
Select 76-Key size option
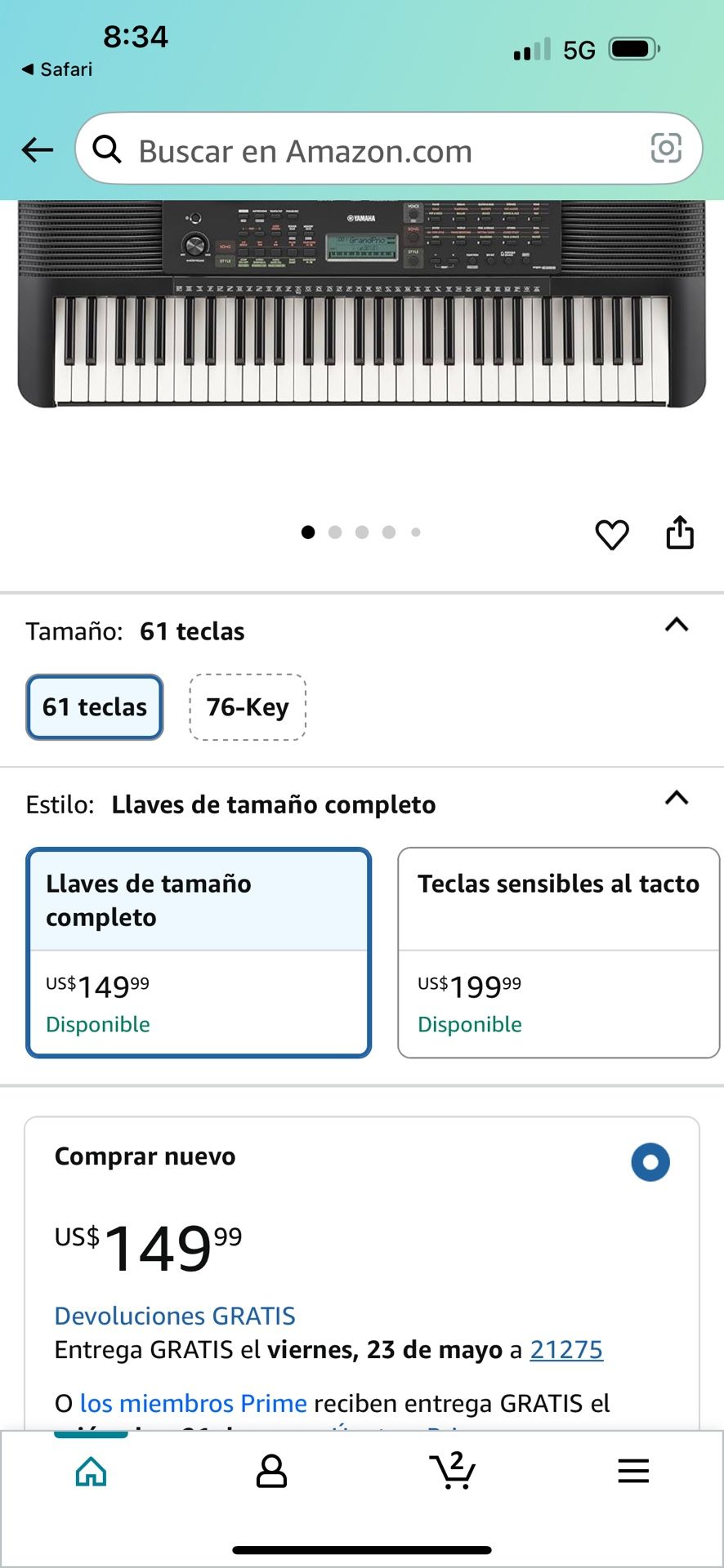(x=248, y=707)
